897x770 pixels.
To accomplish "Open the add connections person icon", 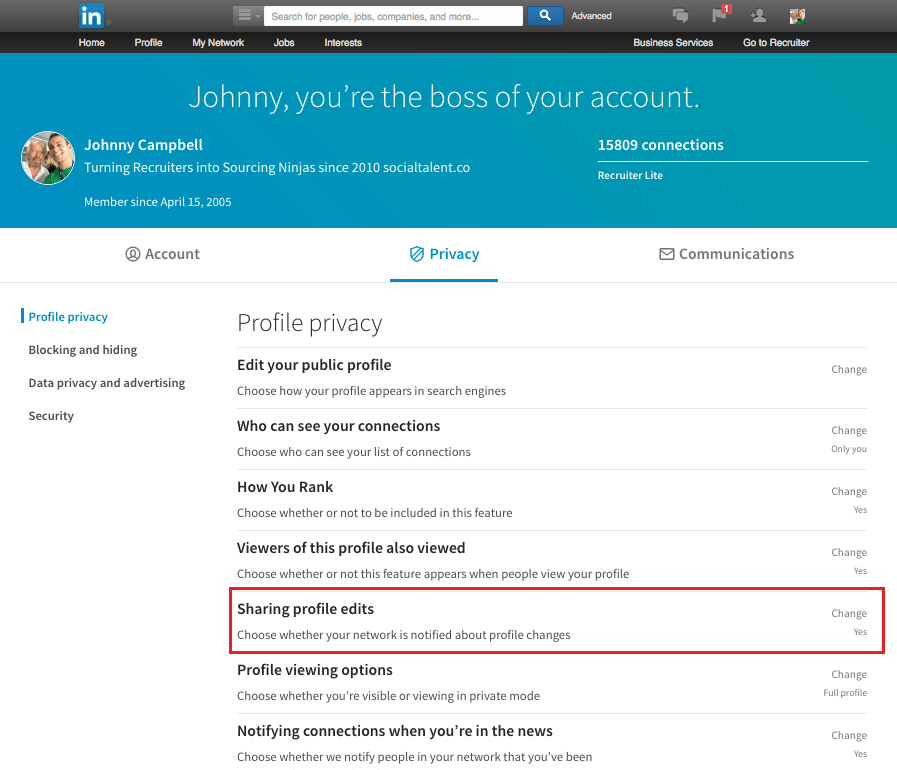I will pos(759,15).
